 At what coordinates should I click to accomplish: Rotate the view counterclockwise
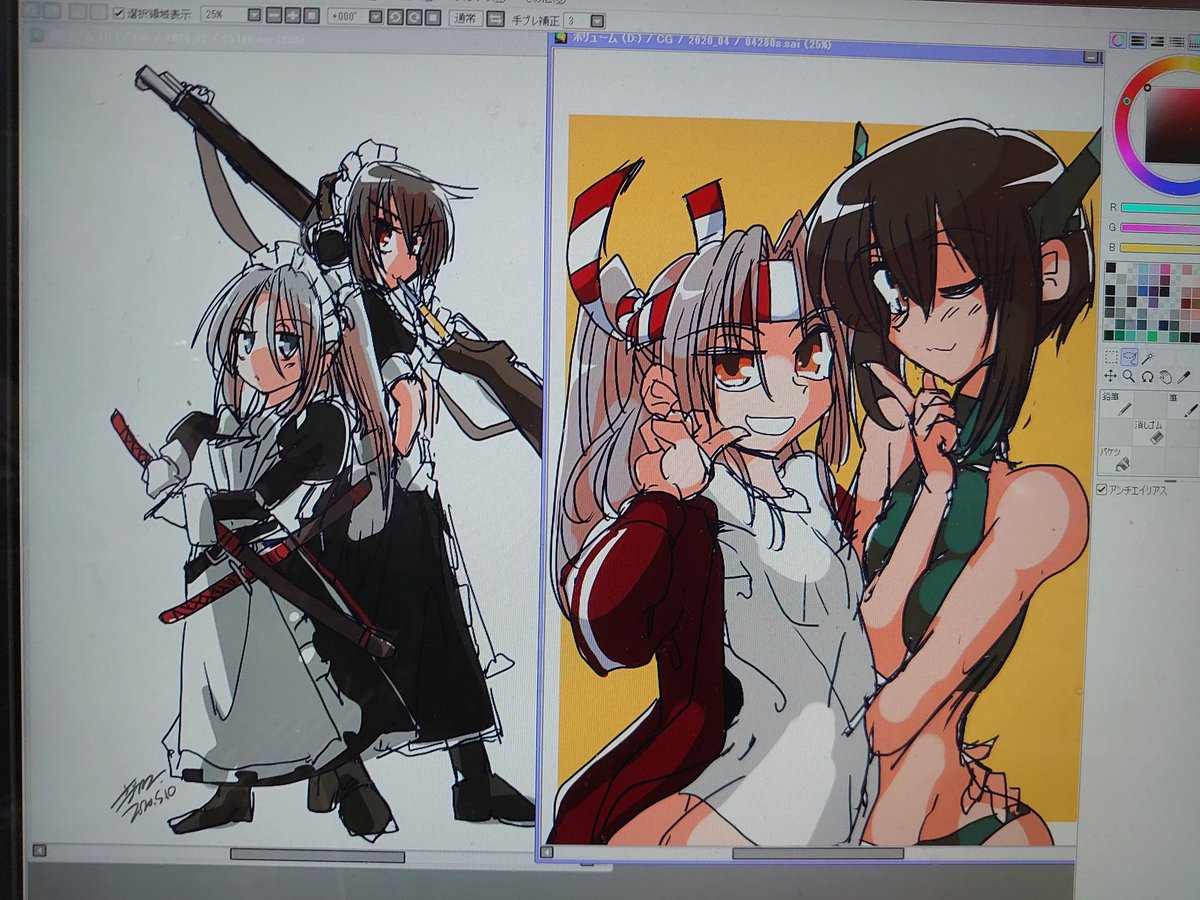click(395, 16)
